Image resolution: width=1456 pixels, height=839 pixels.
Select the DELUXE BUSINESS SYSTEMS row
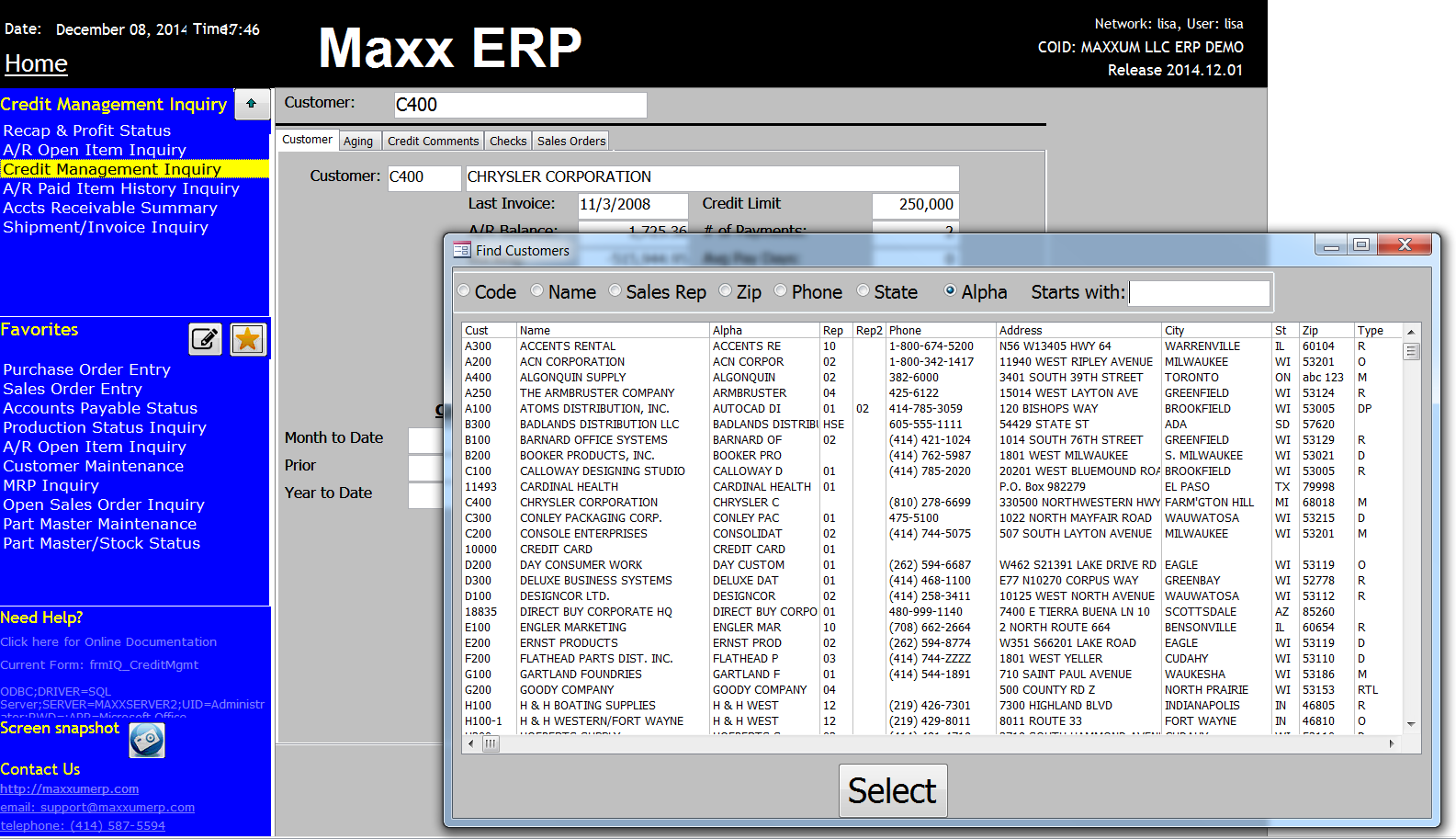click(x=932, y=581)
